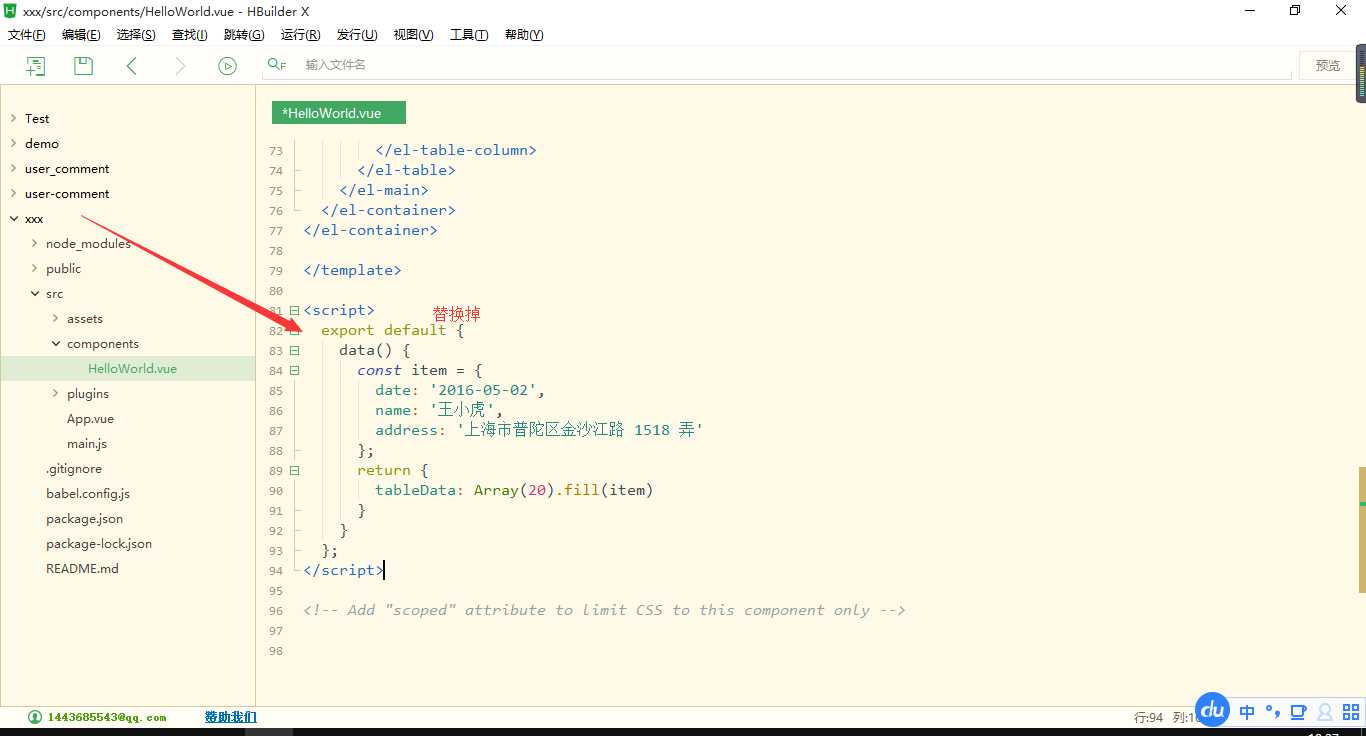Go back with the left arrow icon
This screenshot has height=736, width=1366.
click(x=131, y=66)
